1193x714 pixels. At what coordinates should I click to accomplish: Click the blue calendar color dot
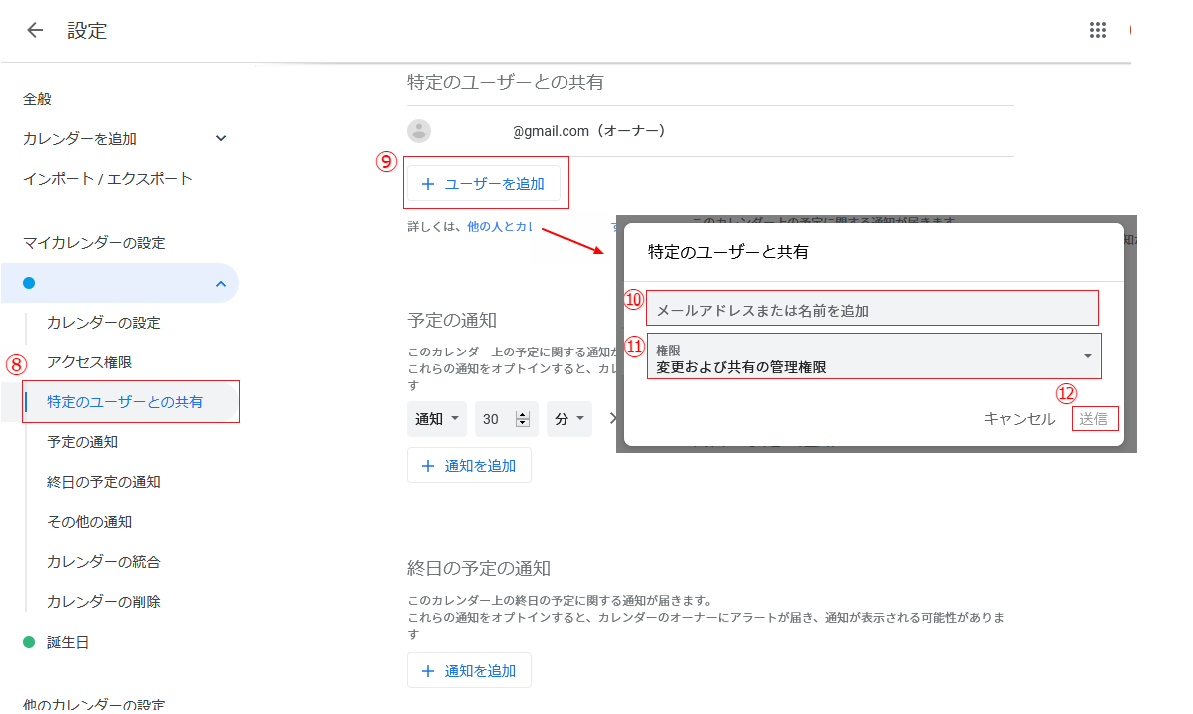(x=29, y=284)
